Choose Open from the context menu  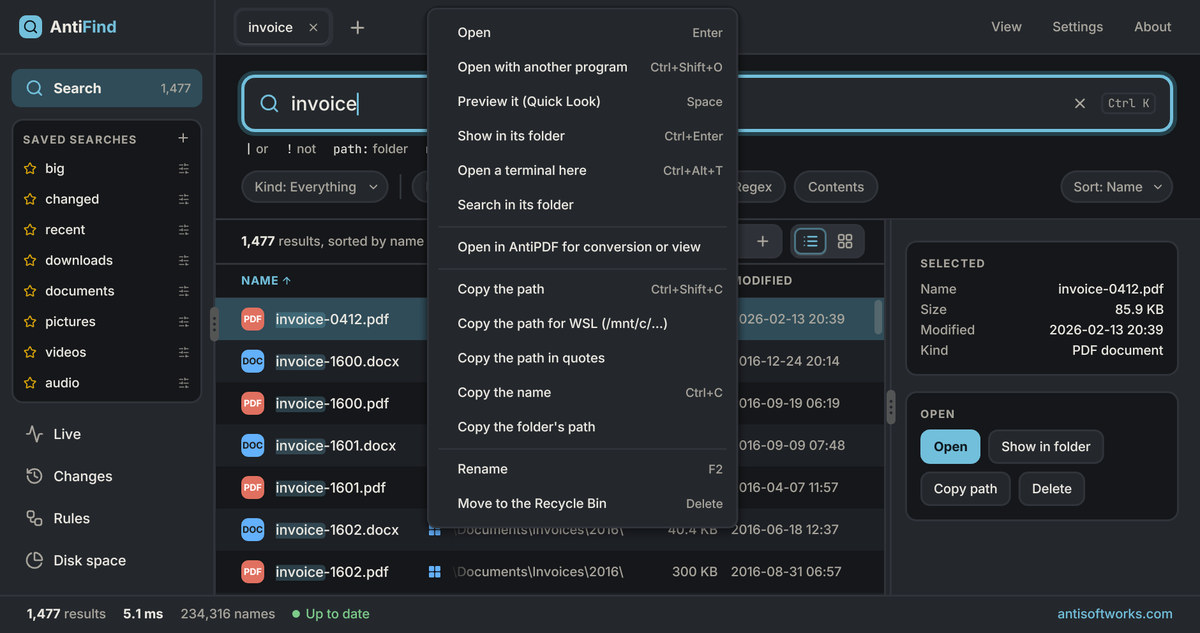[582, 33]
